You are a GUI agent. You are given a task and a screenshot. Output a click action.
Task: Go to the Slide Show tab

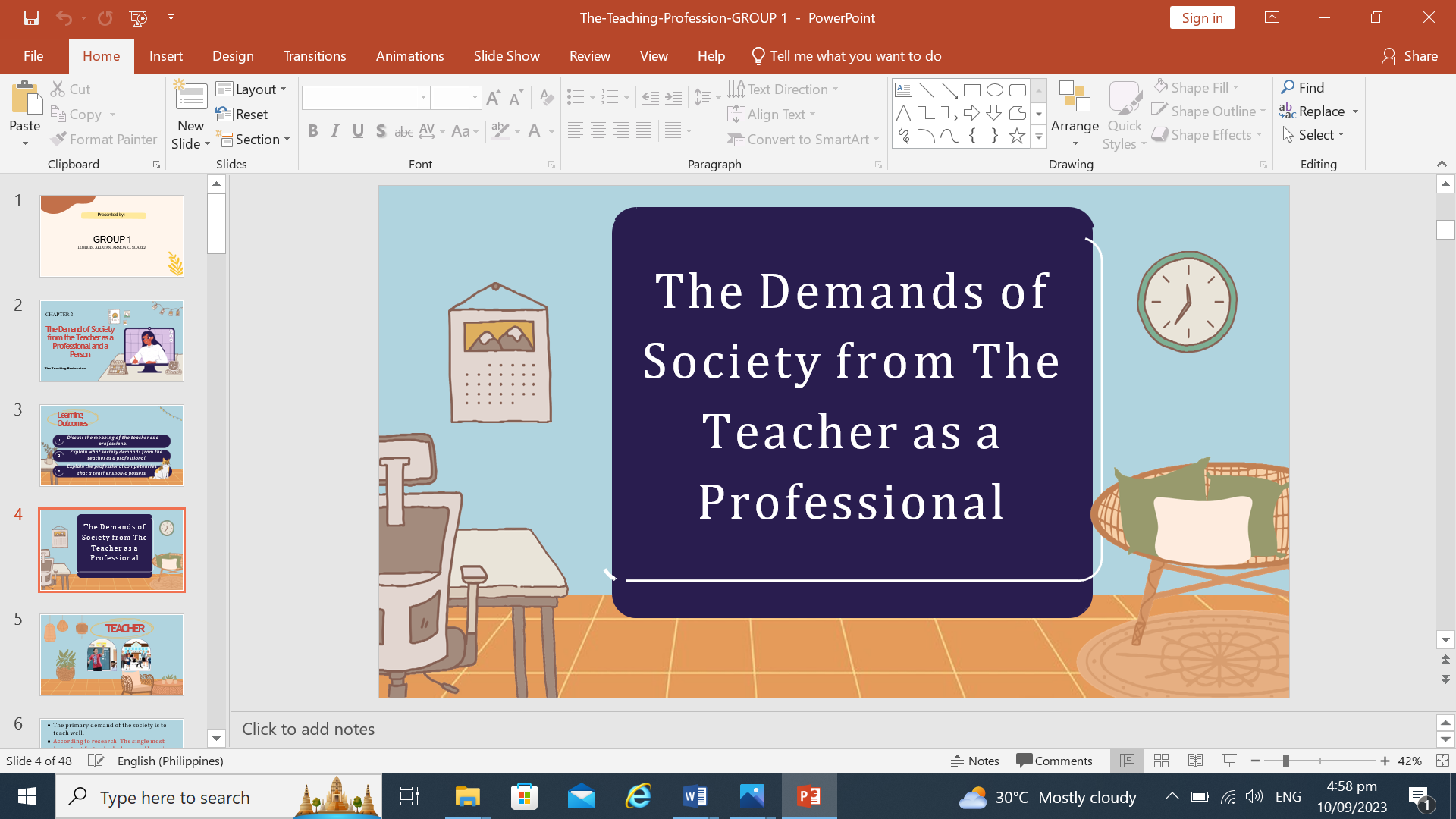(x=507, y=55)
